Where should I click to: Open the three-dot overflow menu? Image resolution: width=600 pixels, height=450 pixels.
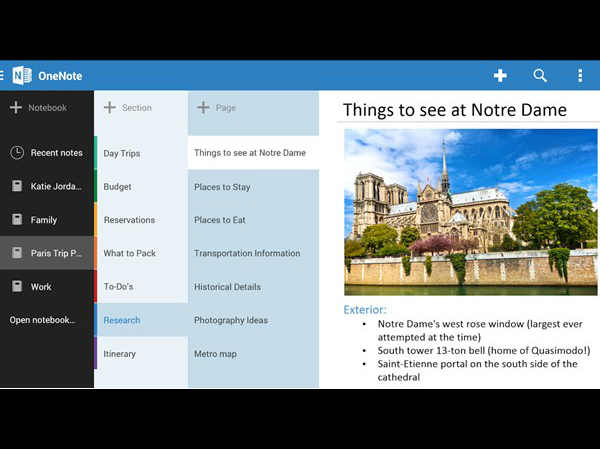(x=580, y=76)
